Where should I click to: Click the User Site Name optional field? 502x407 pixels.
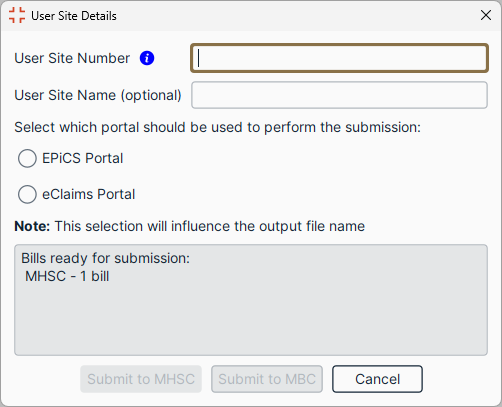point(339,95)
